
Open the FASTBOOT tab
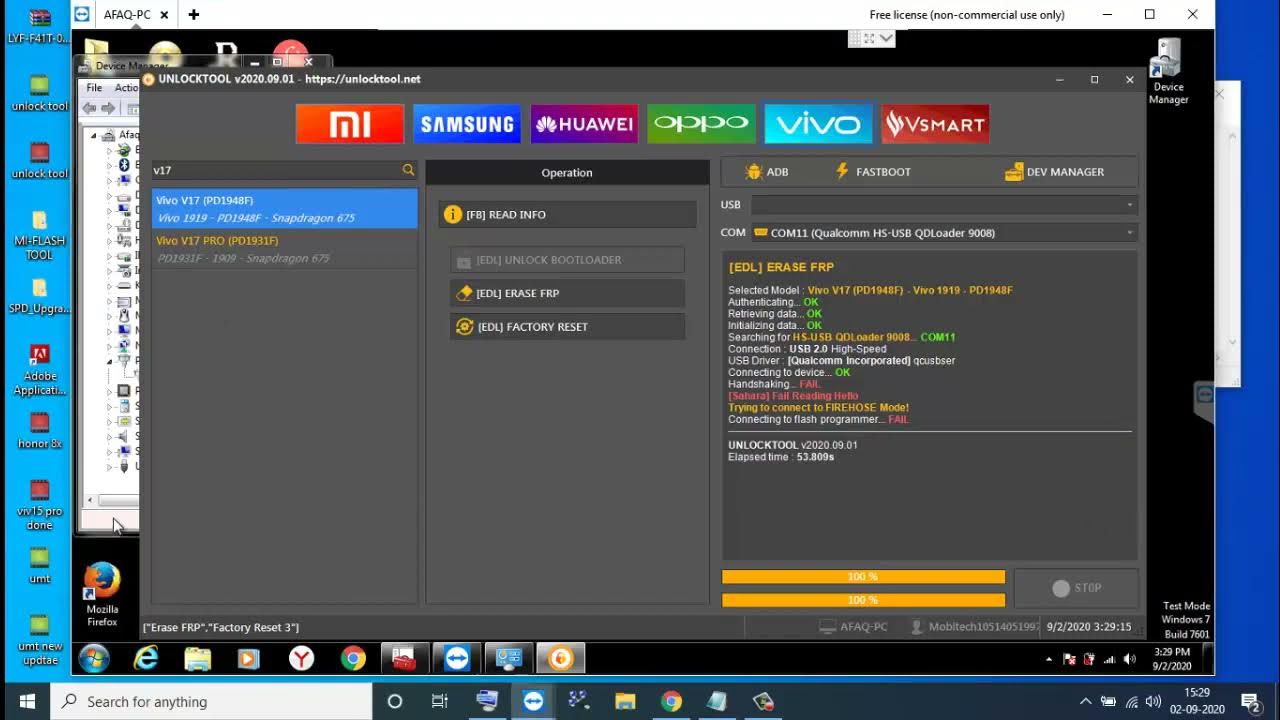click(873, 172)
